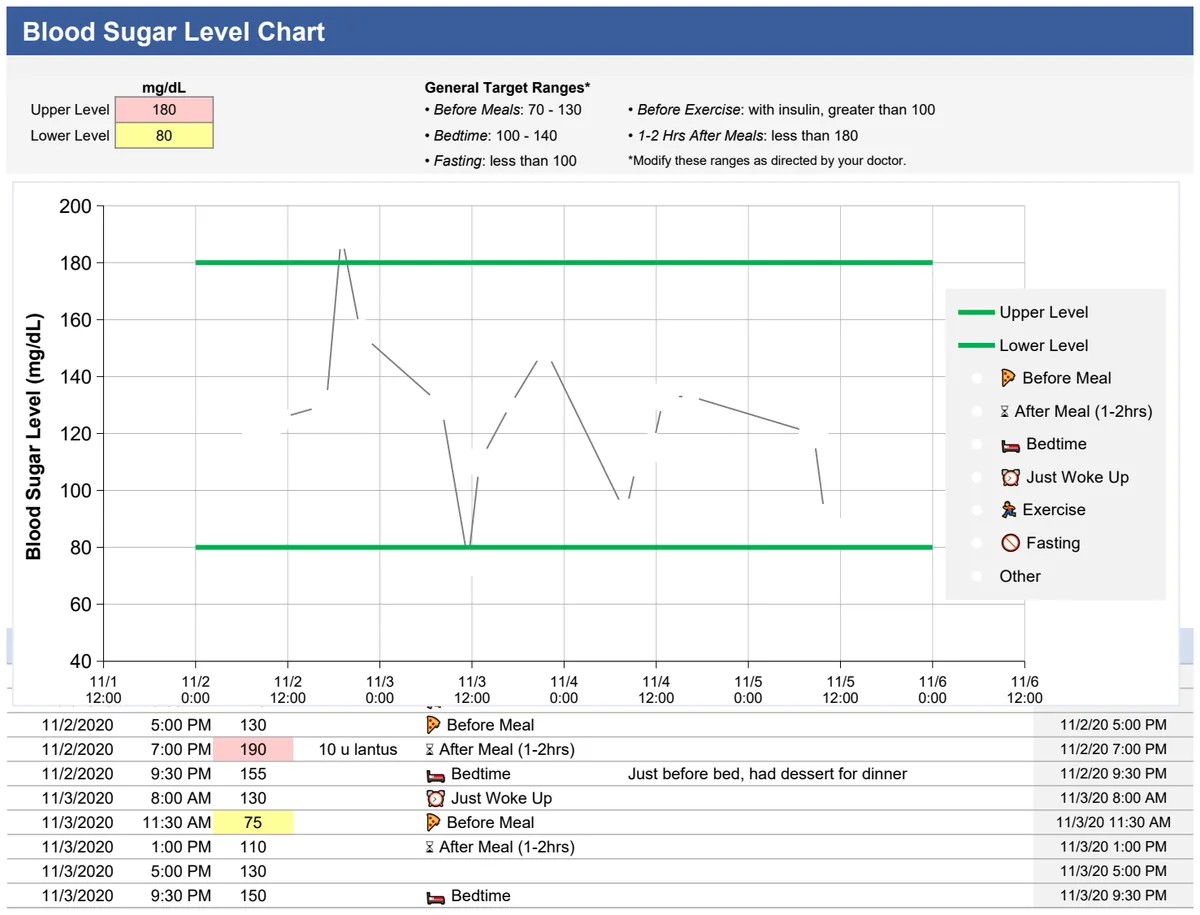Image resolution: width=1200 pixels, height=915 pixels.
Task: Click the yellow highlighted 75 reading cell
Action: click(x=253, y=822)
